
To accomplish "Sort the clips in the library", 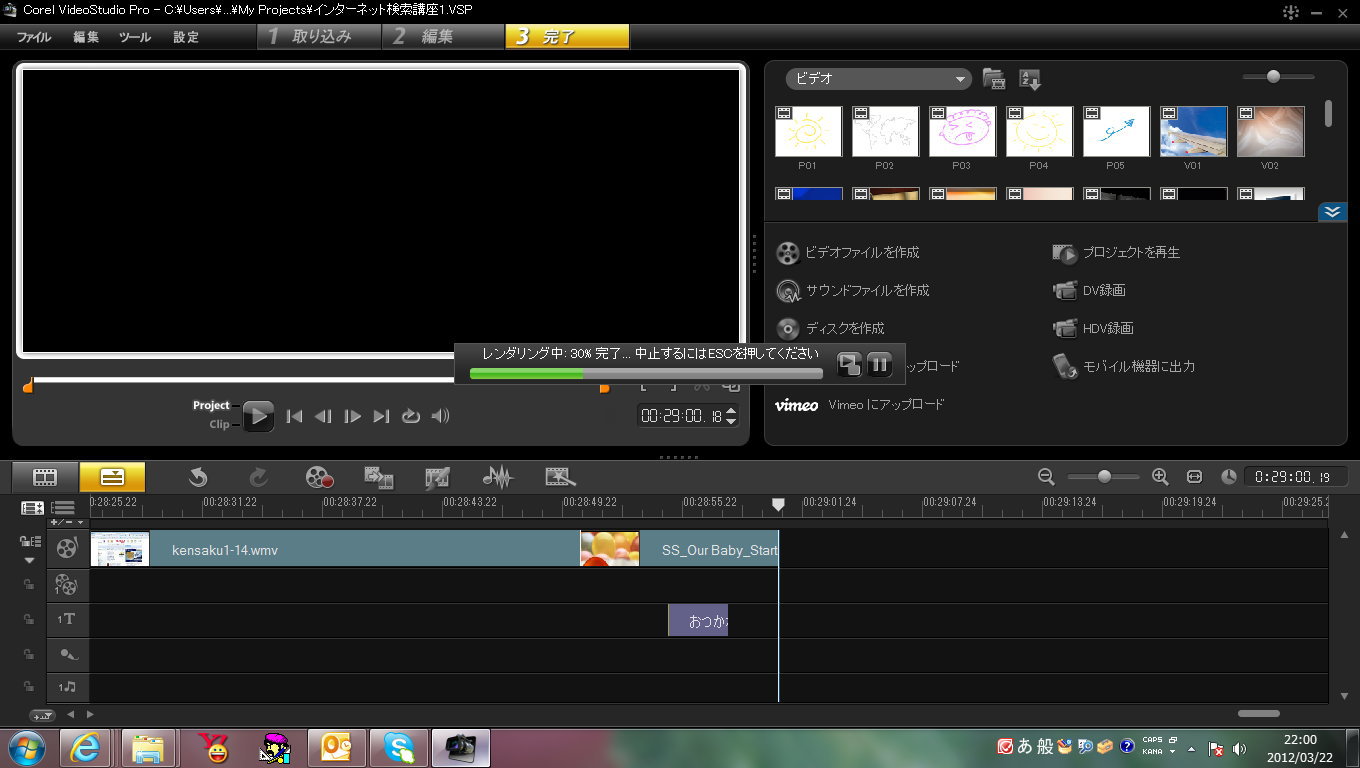I will (1030, 79).
